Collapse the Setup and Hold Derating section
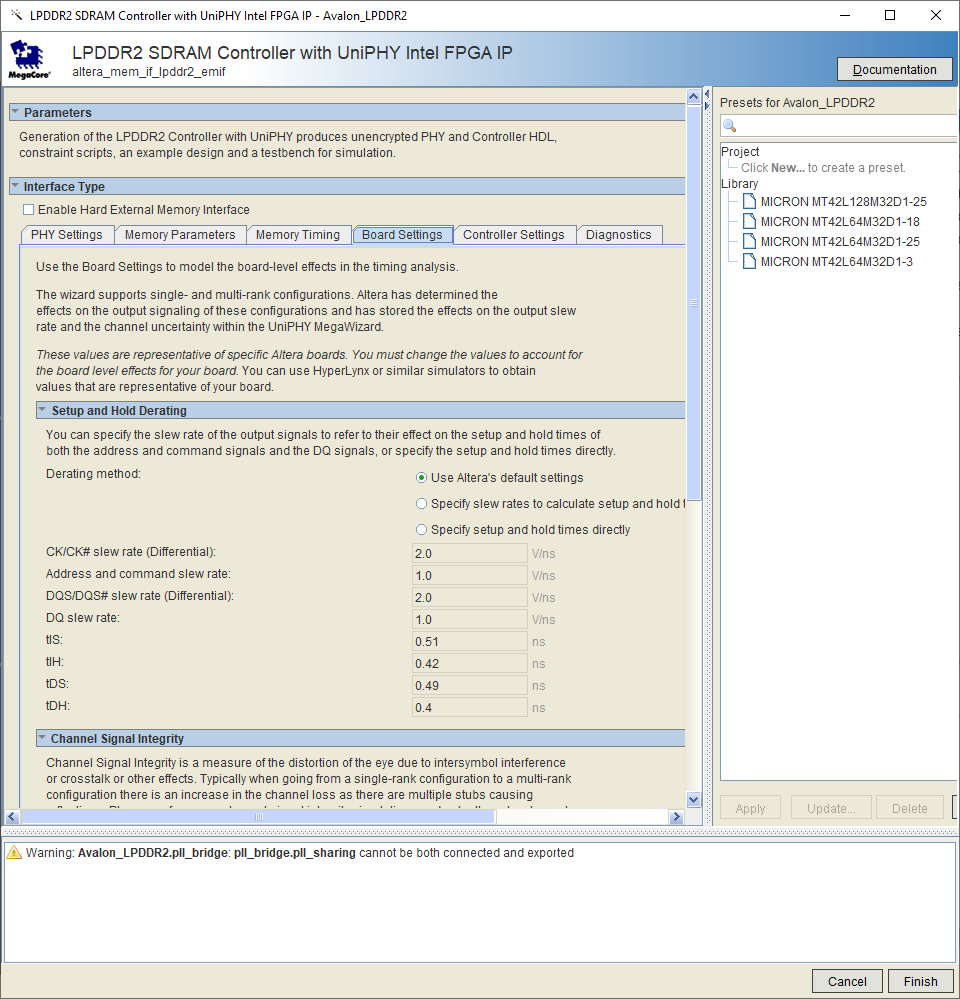The height and width of the screenshot is (999, 960). click(x=42, y=410)
